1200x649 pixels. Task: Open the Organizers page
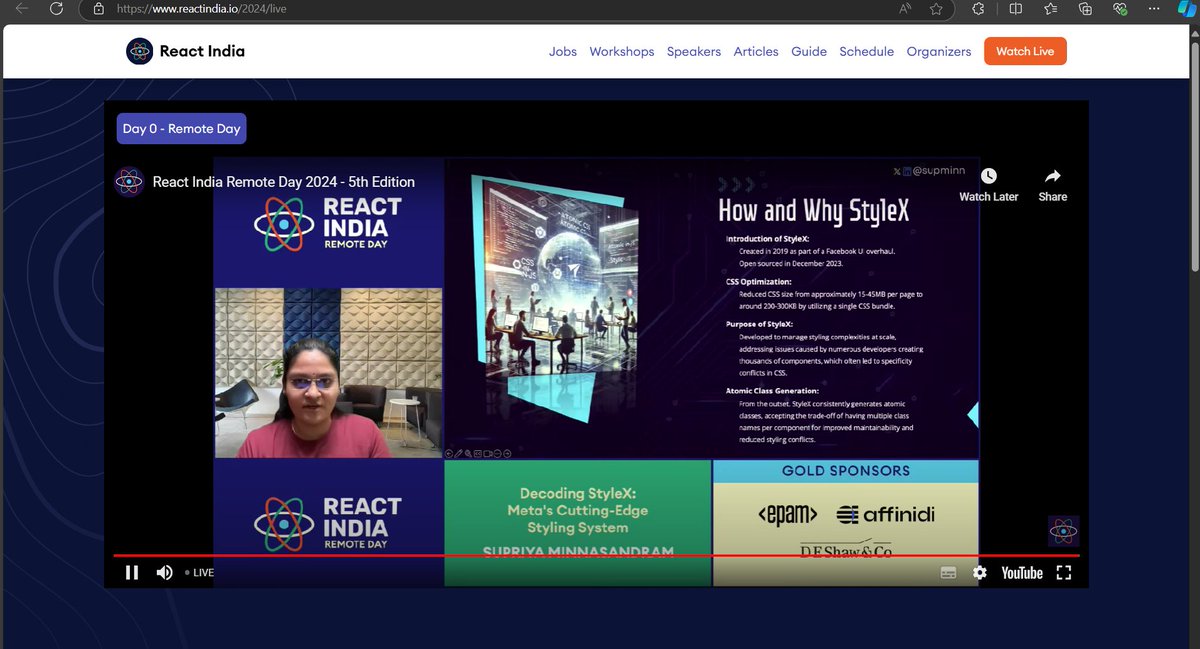[x=939, y=51]
